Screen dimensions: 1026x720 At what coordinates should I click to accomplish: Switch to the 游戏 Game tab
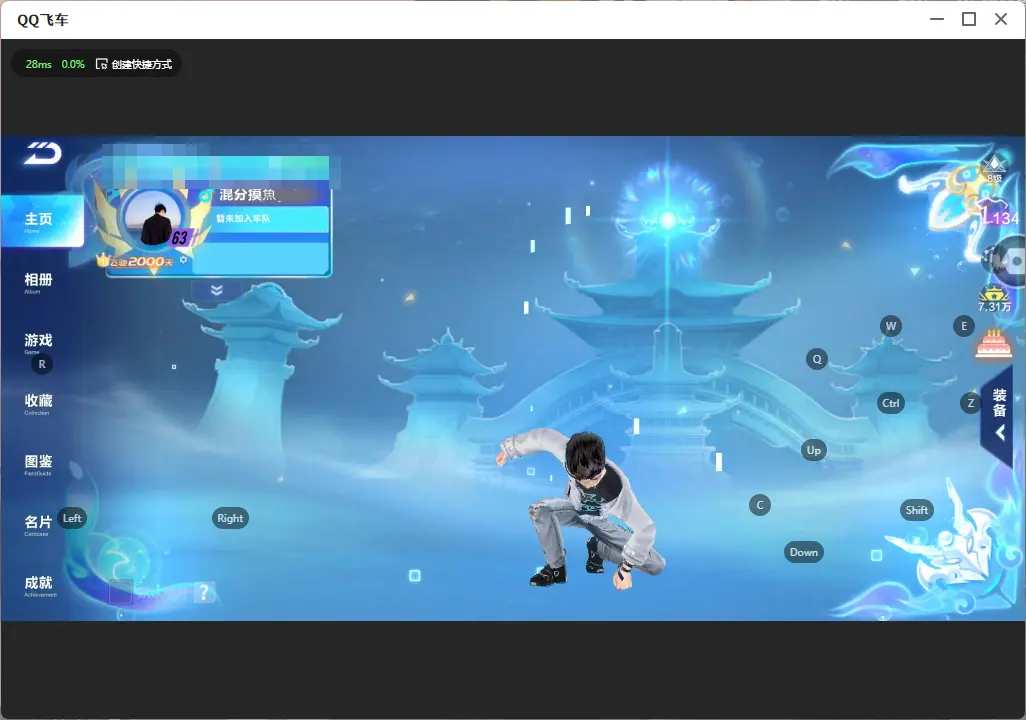tap(38, 343)
